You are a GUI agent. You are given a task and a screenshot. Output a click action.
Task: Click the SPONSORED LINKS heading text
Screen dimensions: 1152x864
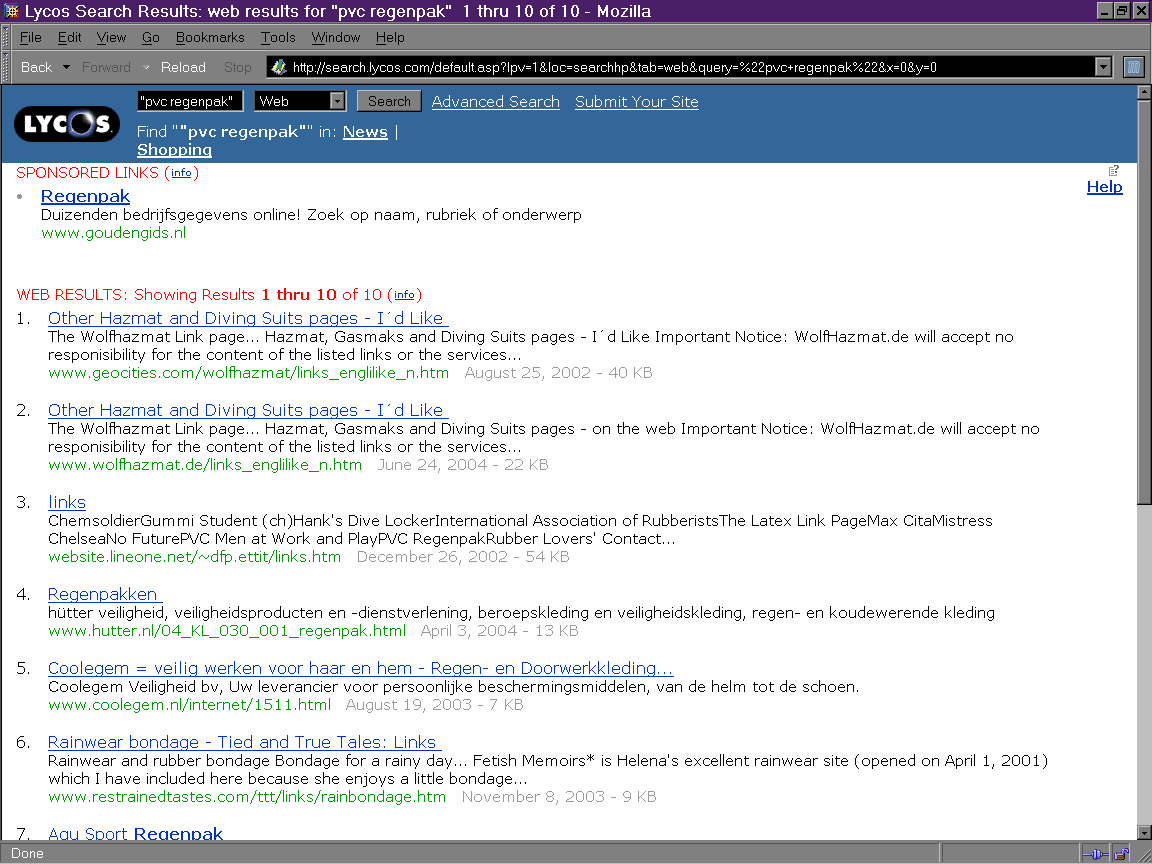coord(87,173)
